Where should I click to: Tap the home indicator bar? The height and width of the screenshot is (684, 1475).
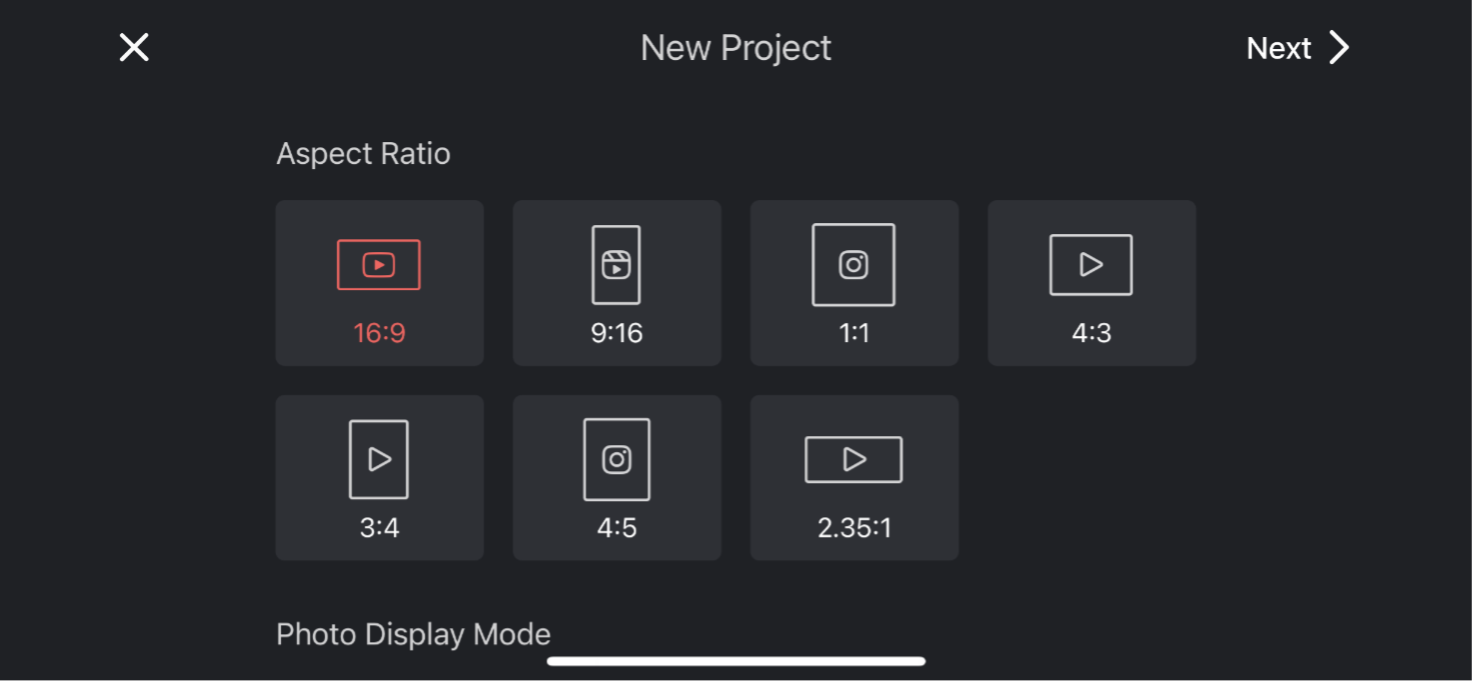pyautogui.click(x=736, y=661)
